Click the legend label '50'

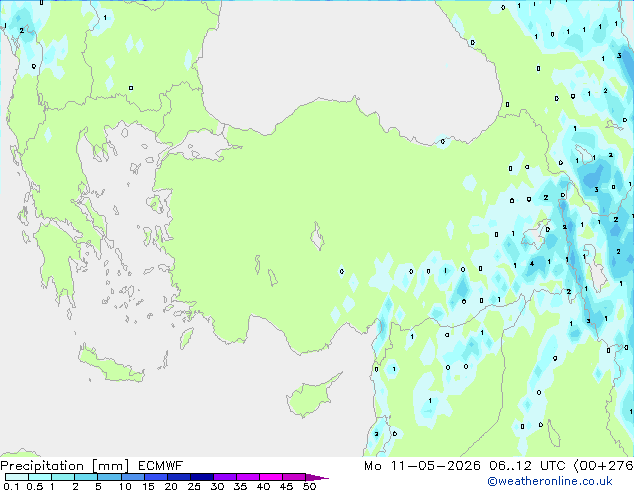click(x=309, y=486)
